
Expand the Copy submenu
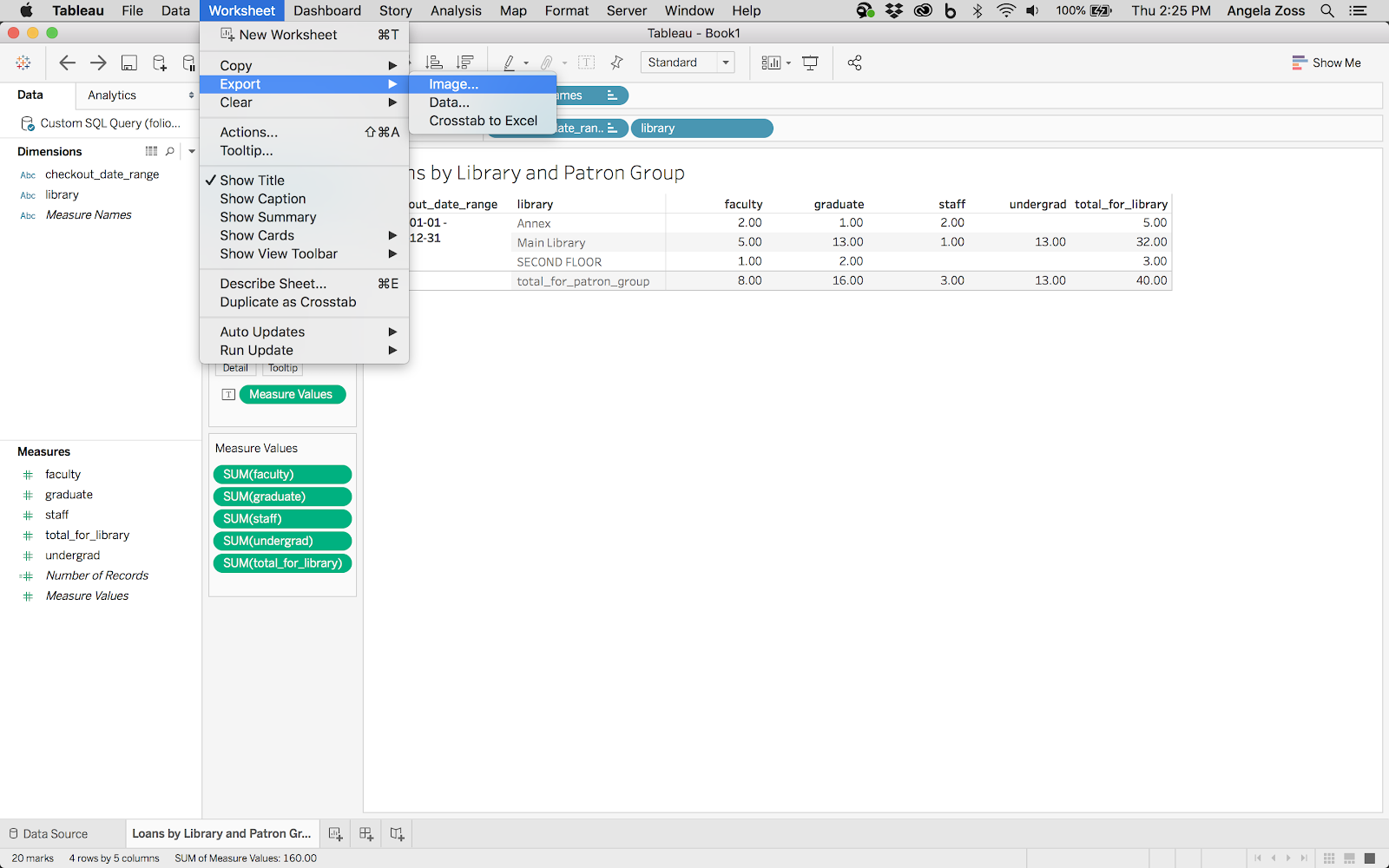tap(304, 65)
